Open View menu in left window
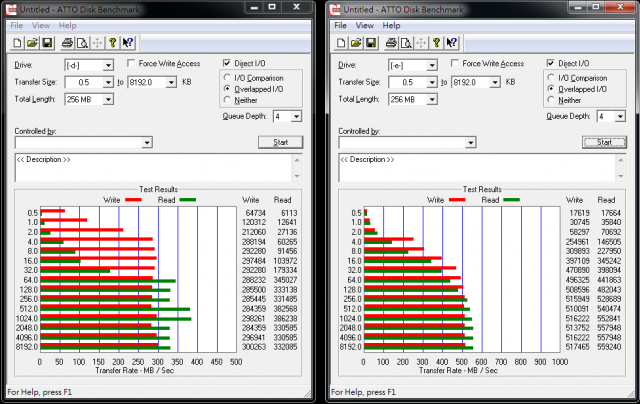The height and width of the screenshot is (404, 640). tap(41, 25)
